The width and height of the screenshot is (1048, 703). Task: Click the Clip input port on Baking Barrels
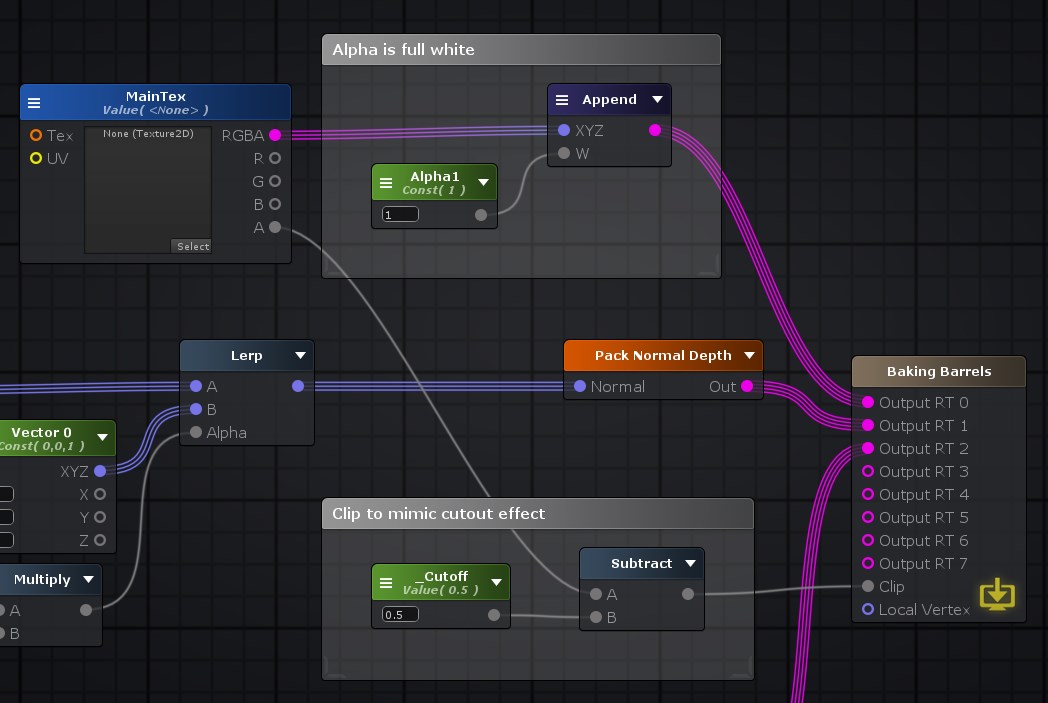coord(868,587)
